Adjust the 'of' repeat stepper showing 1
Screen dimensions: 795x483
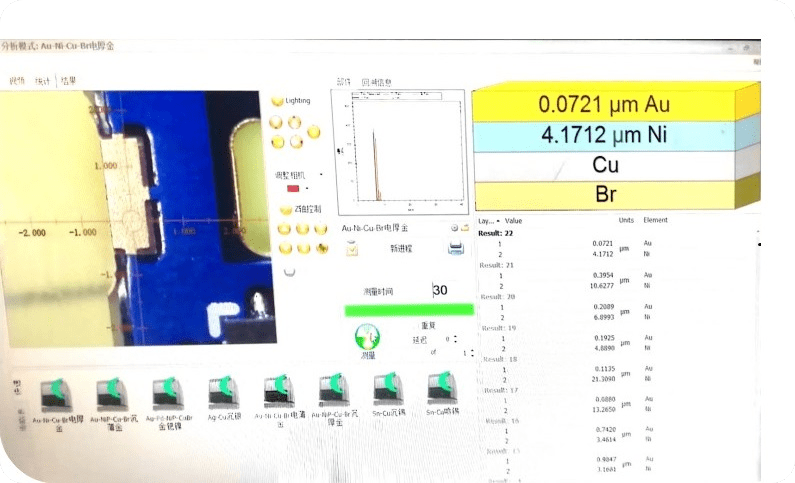point(472,353)
